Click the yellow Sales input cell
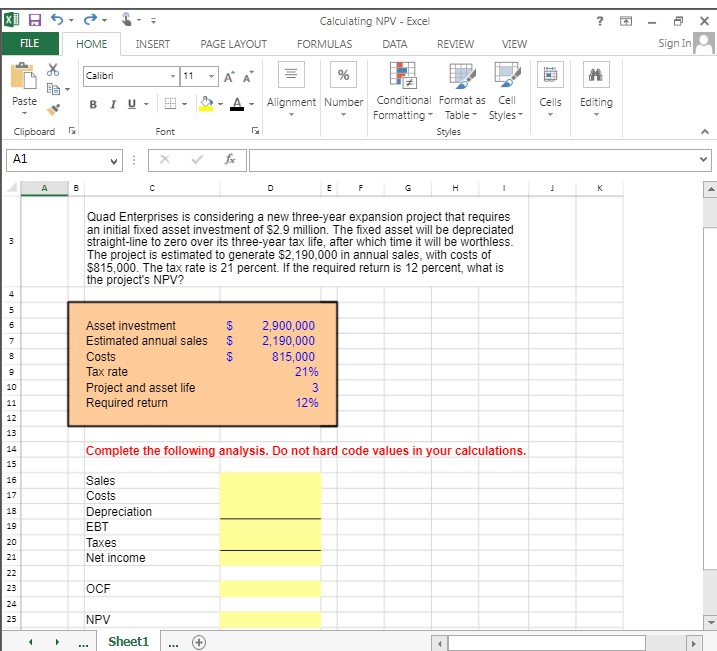Screen dimensions: 717x651 coord(270,481)
